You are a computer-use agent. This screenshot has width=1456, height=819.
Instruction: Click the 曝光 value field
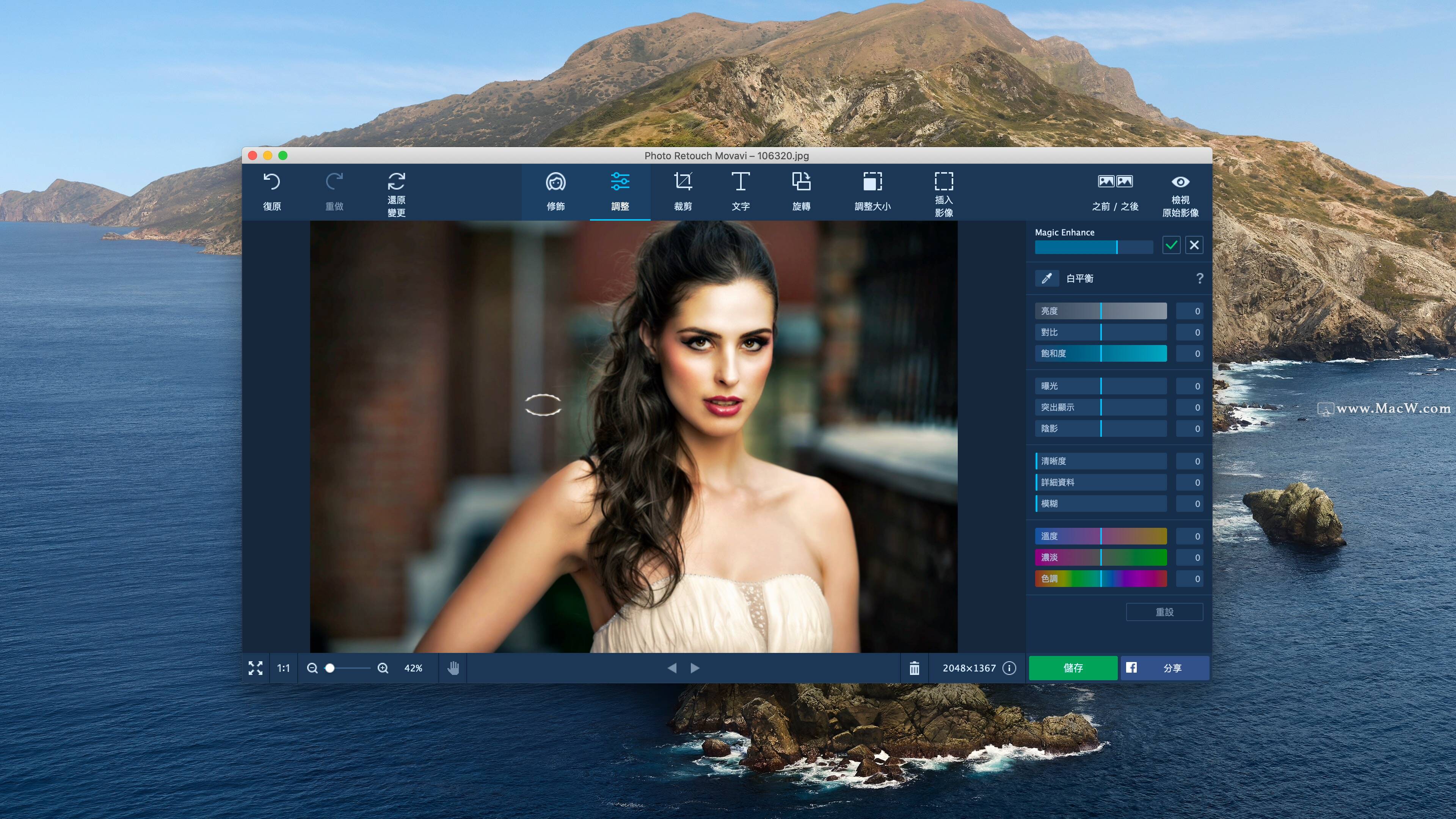[1189, 386]
